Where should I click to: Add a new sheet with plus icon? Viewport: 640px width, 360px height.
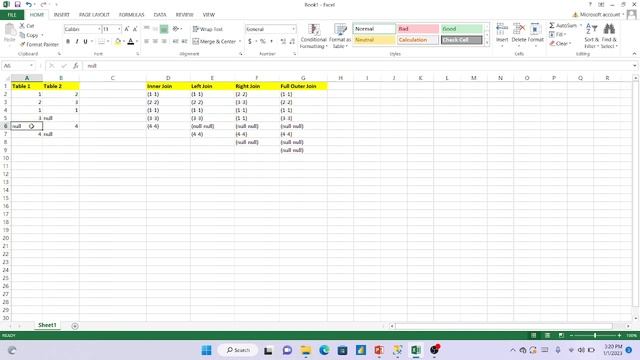tap(75, 326)
